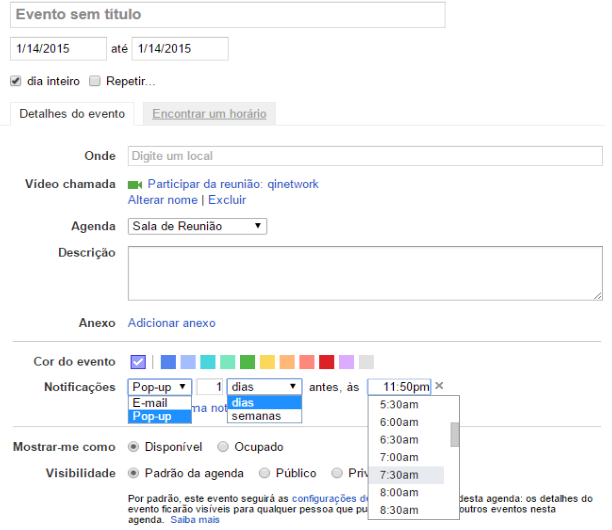Viewport: 612px width, 530px height.
Task: Click the time list scrollbar thumb
Action: 455,434
